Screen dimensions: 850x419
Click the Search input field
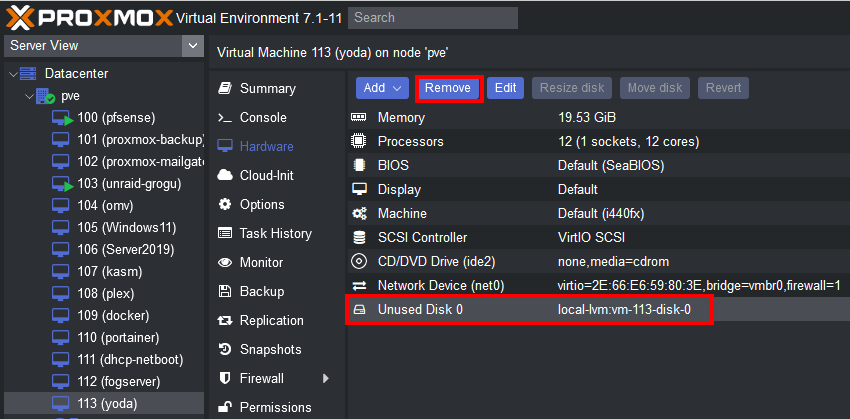[x=433, y=18]
